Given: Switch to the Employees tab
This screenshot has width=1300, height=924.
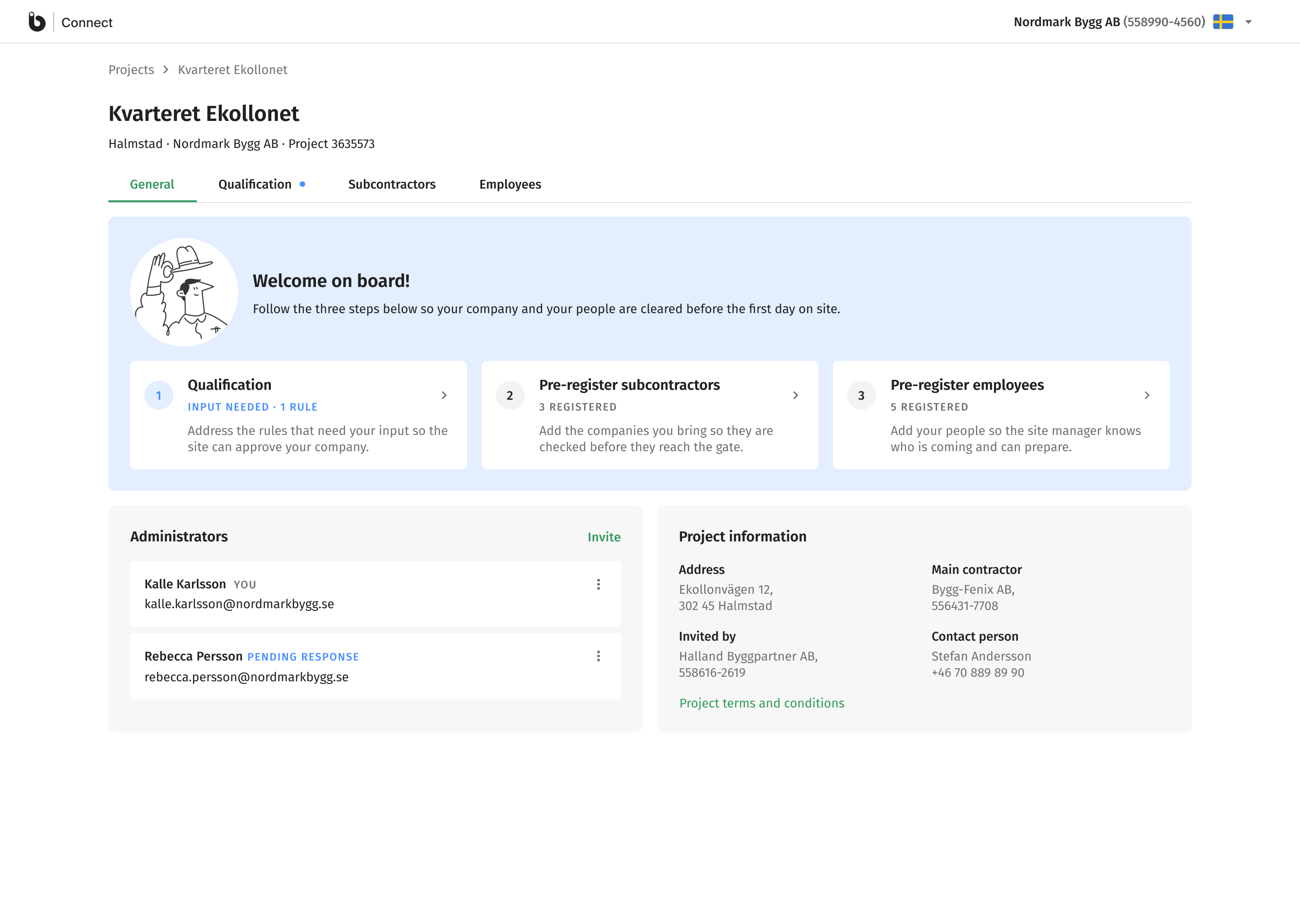Looking at the screenshot, I should pos(510,185).
